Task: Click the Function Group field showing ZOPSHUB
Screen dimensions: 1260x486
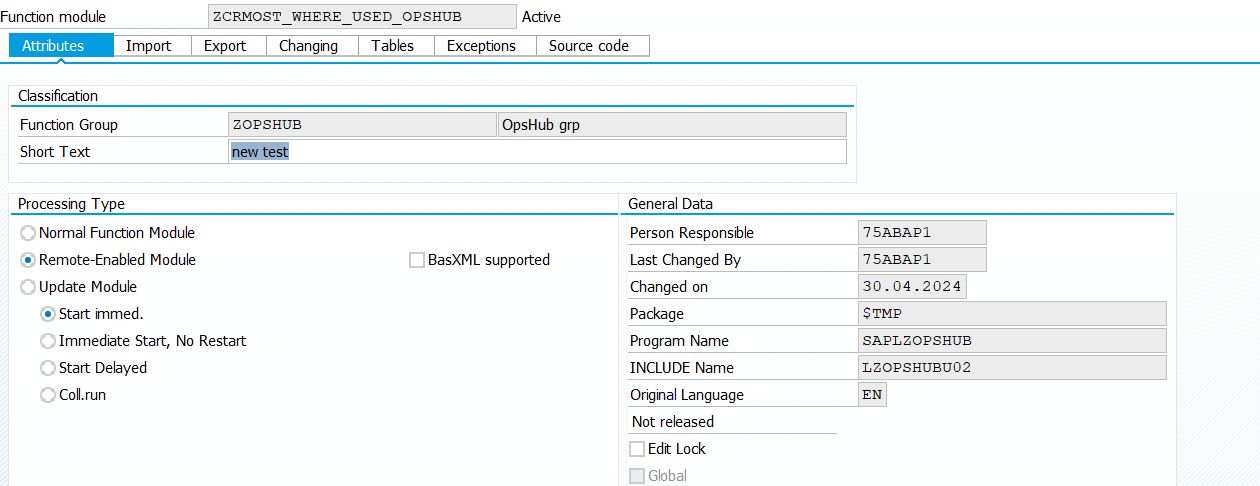Action: click(361, 125)
